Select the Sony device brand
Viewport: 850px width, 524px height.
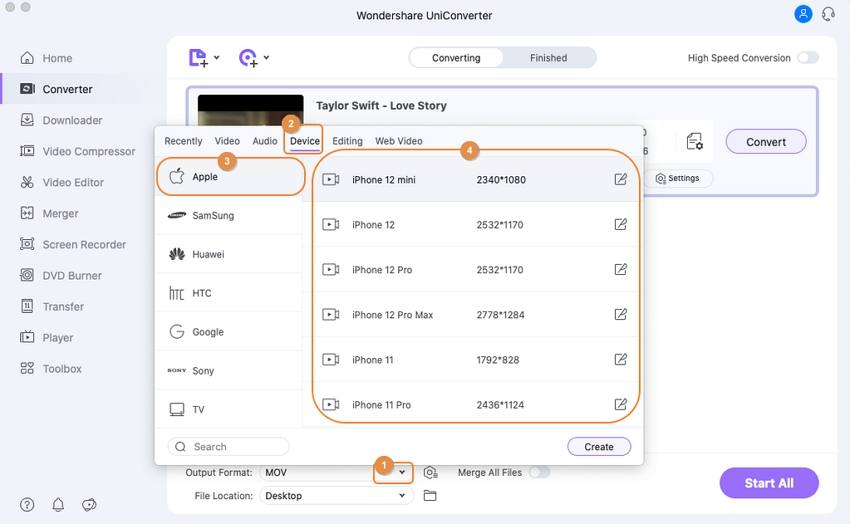click(229, 371)
